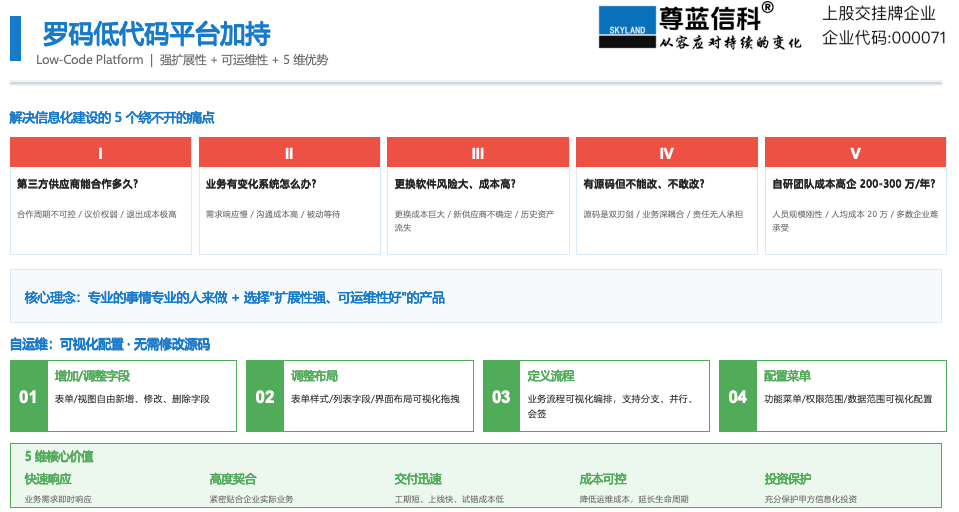Click the SKYLAND blue logo
Screen dimensions: 959x512
click(x=627, y=27)
